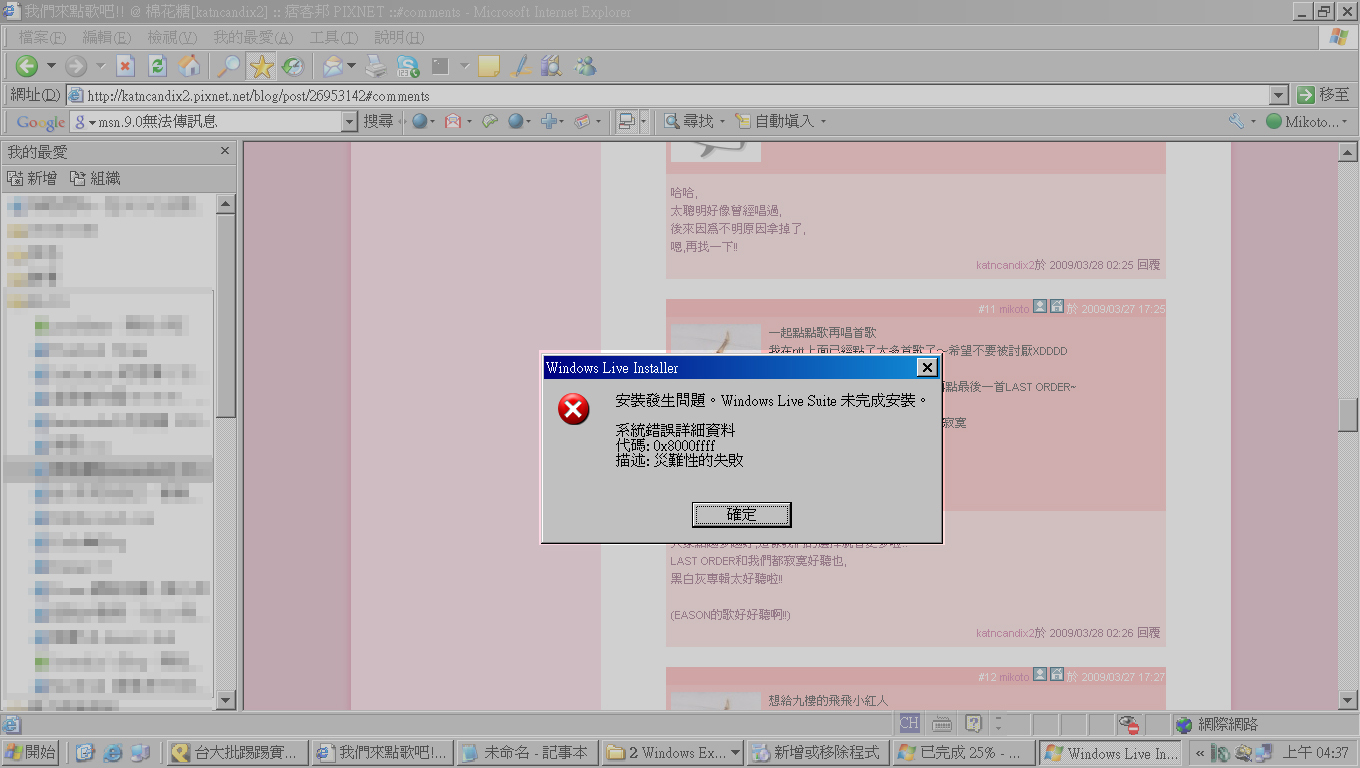Click the Skype call toolbar icon
Screen dimensions: 1360x768
coord(408,66)
